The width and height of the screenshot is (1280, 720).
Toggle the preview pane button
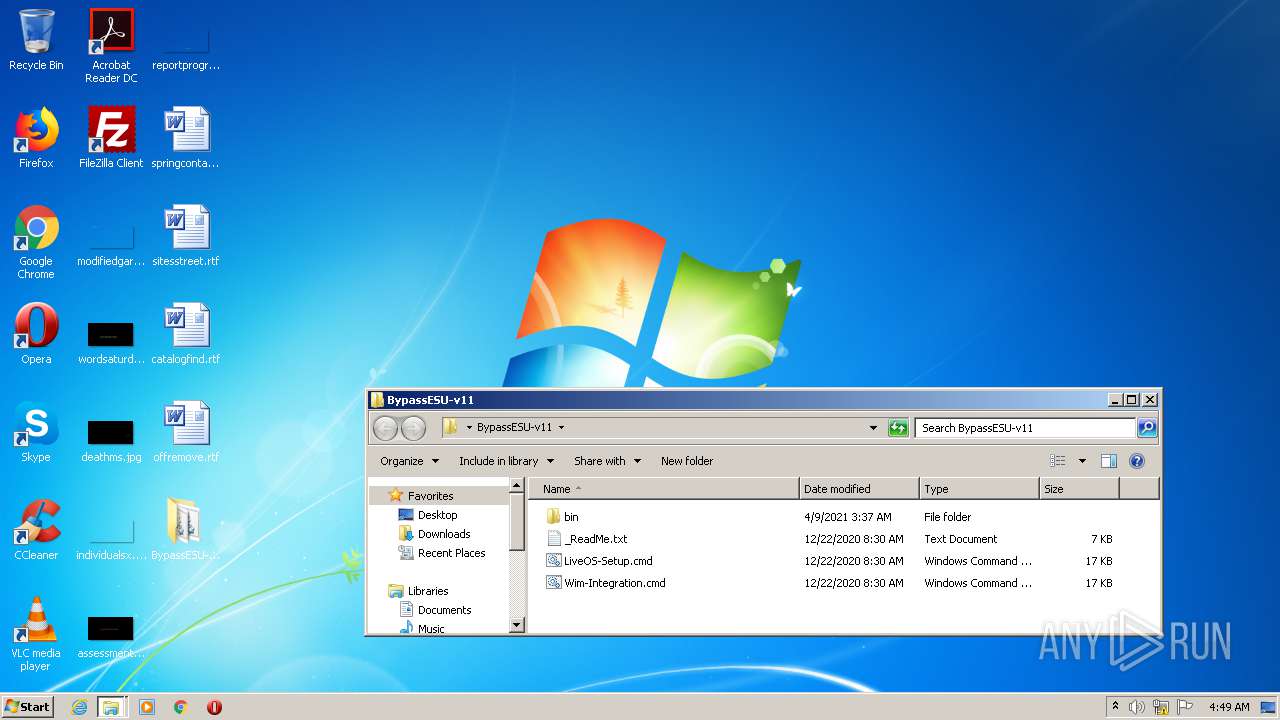click(1108, 461)
